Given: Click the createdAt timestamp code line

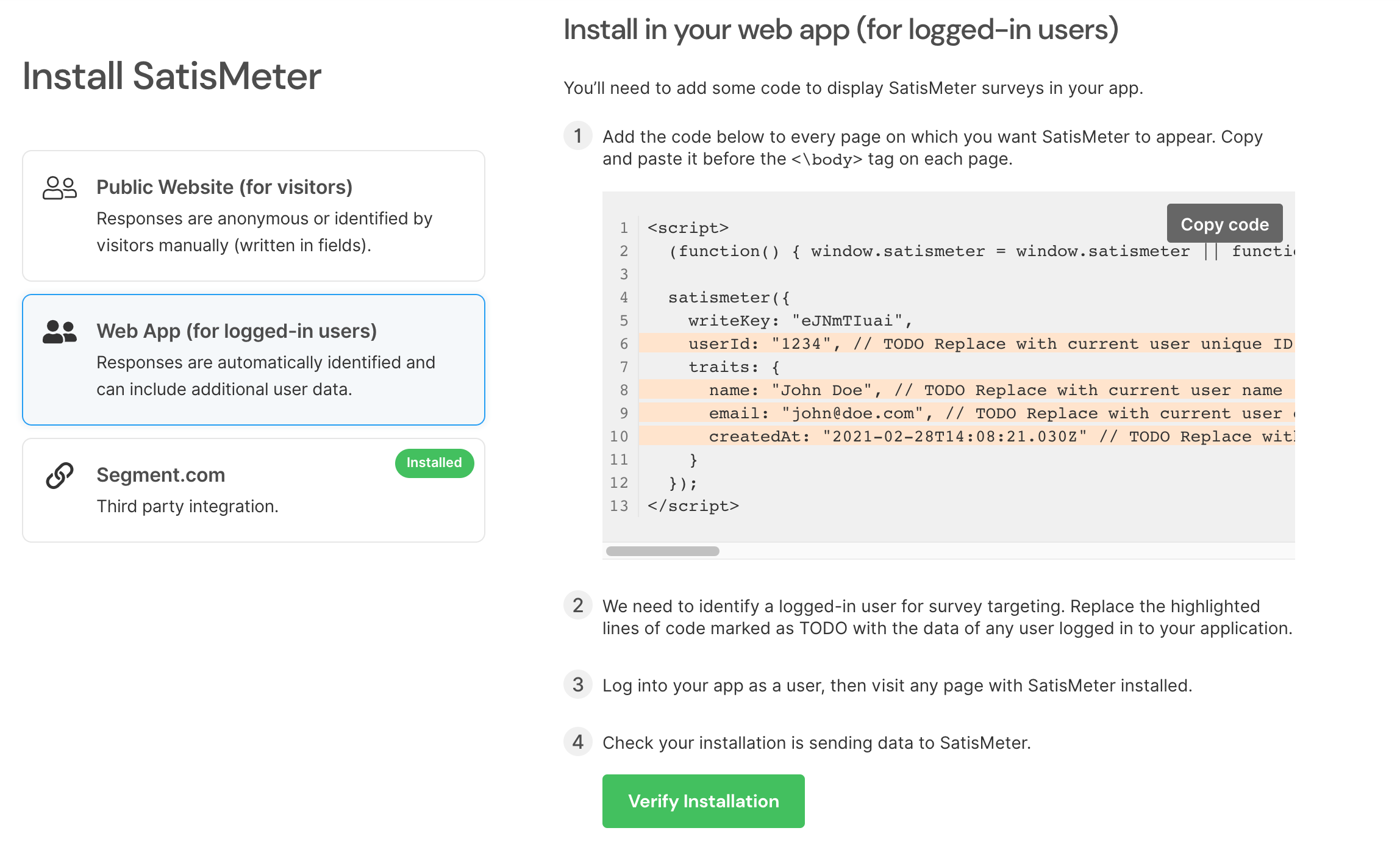Looking at the screenshot, I should pyautogui.click(x=967, y=437).
